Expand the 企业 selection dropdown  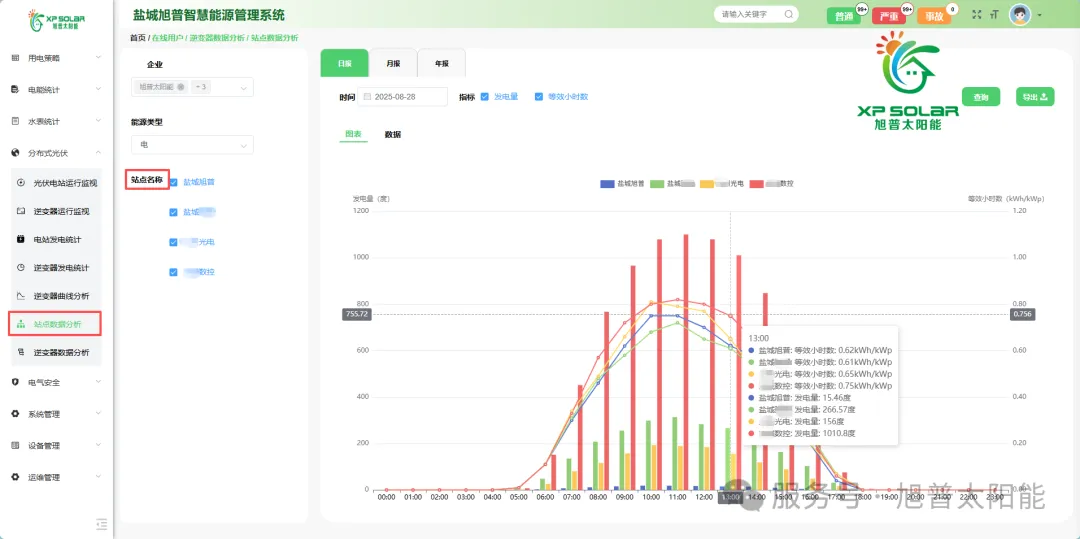(x=244, y=88)
